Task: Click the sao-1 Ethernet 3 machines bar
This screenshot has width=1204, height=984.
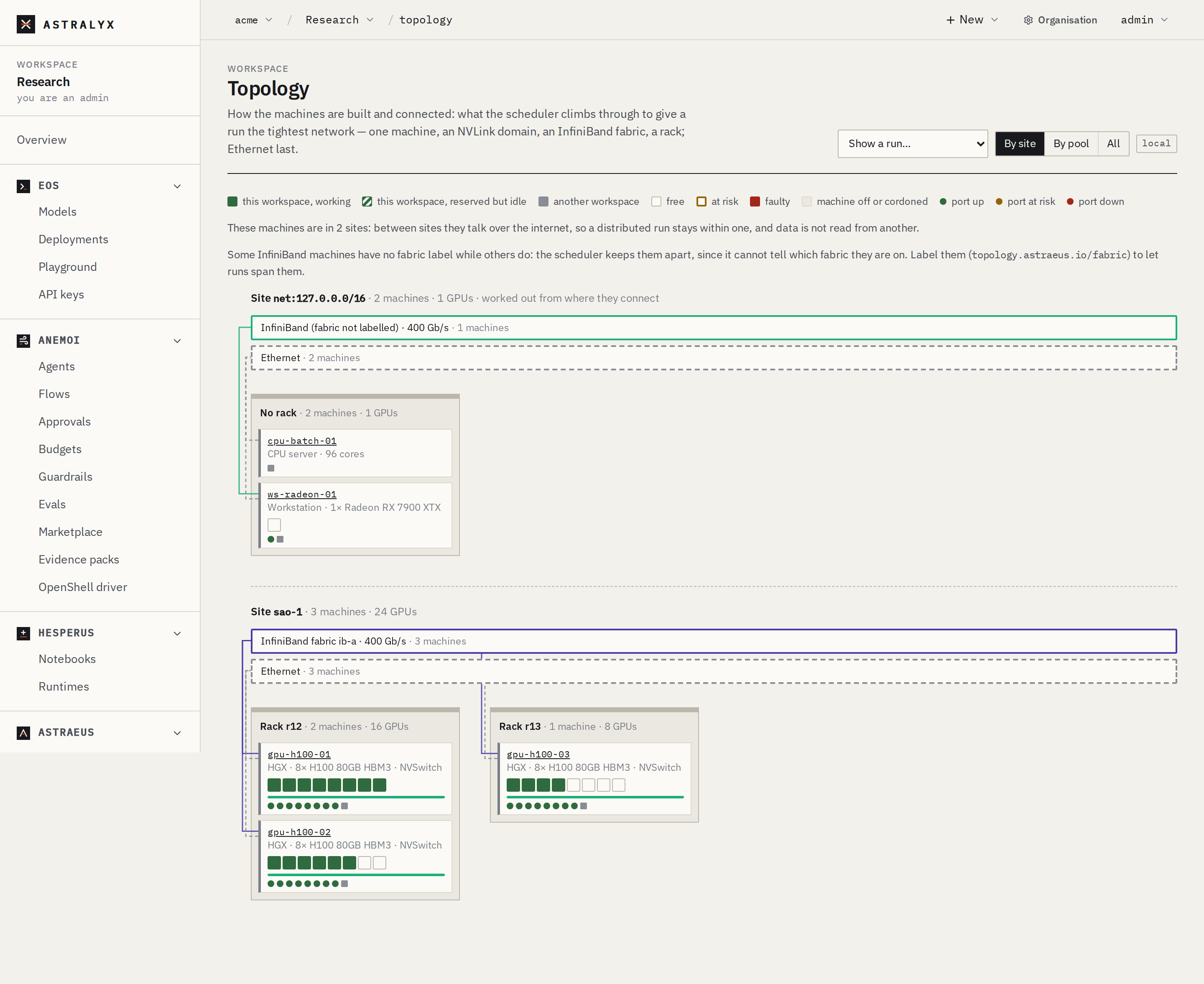Action: click(714, 671)
